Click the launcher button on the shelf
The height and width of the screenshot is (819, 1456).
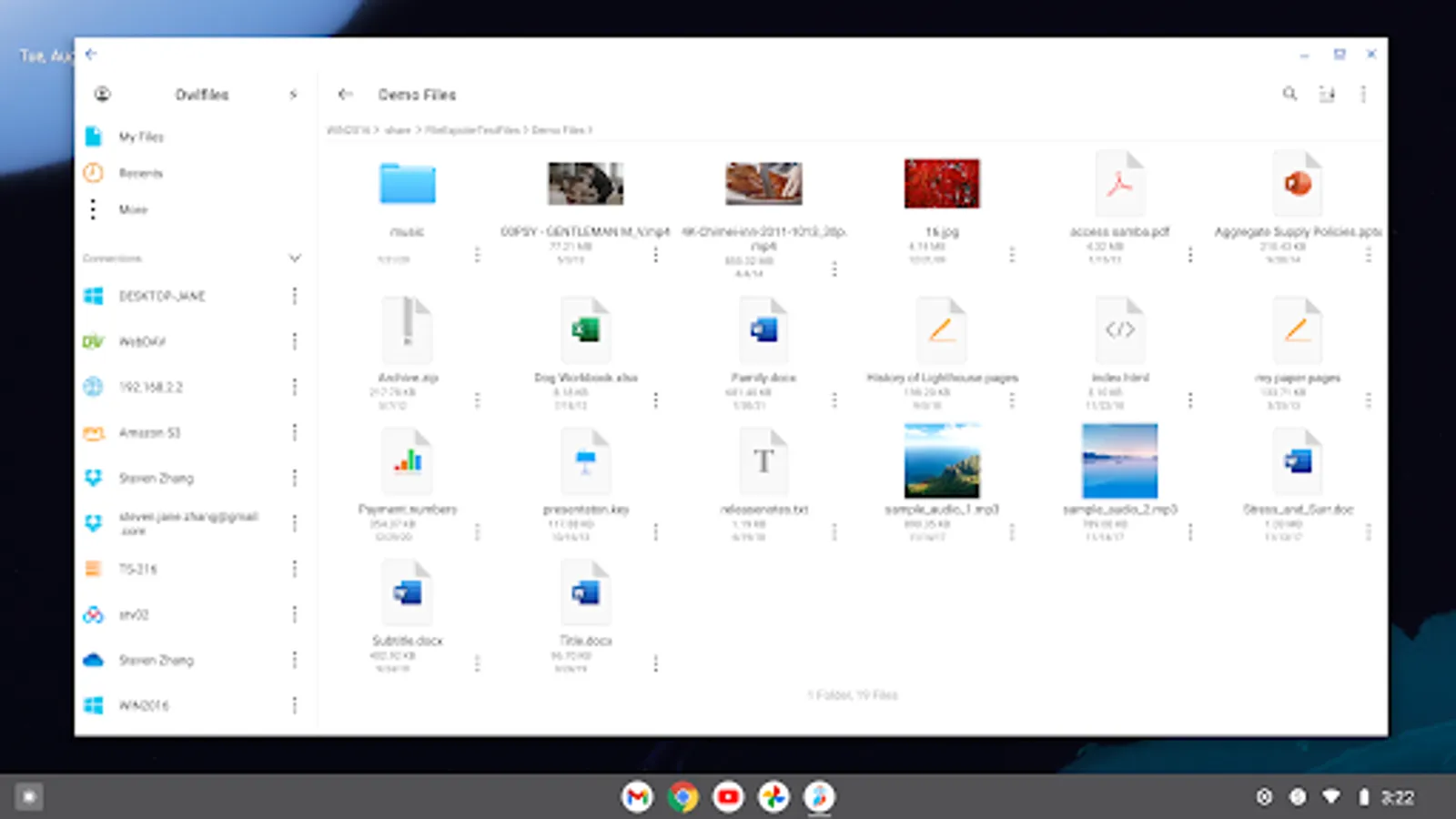(x=28, y=797)
